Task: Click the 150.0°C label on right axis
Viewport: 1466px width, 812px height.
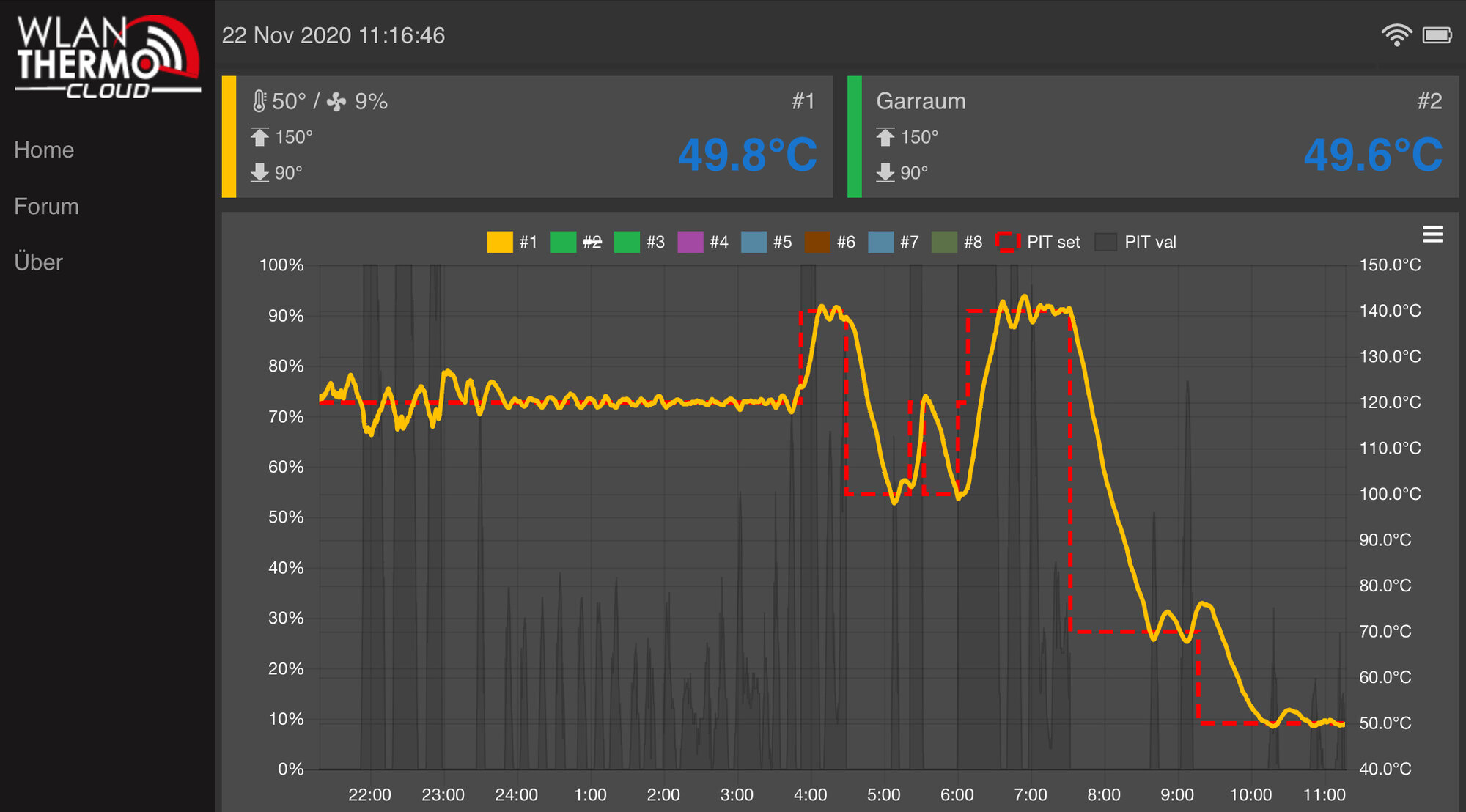Action: click(1391, 265)
